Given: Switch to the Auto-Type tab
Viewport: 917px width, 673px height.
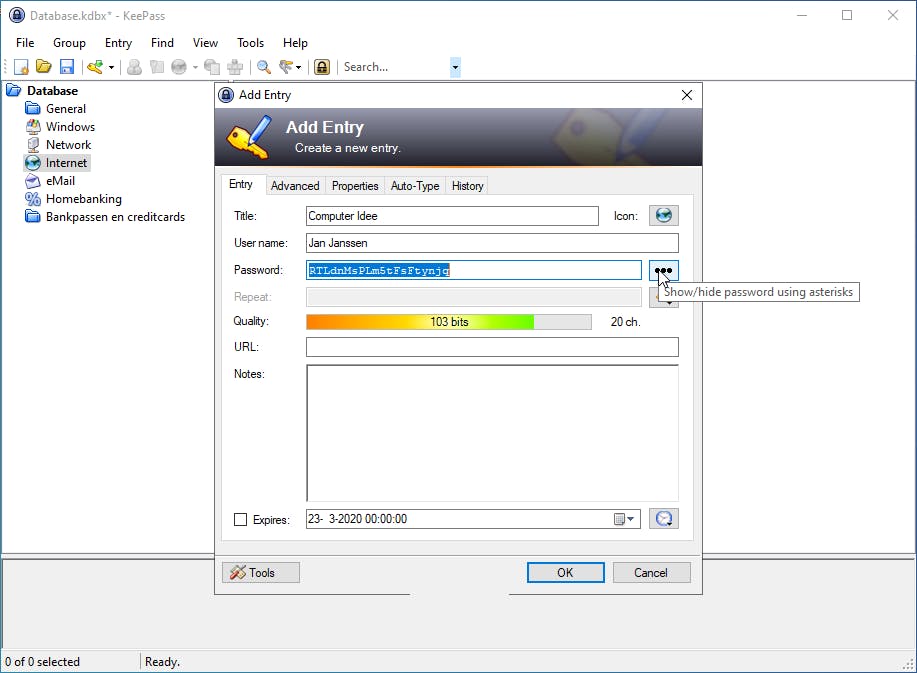Looking at the screenshot, I should (x=415, y=186).
